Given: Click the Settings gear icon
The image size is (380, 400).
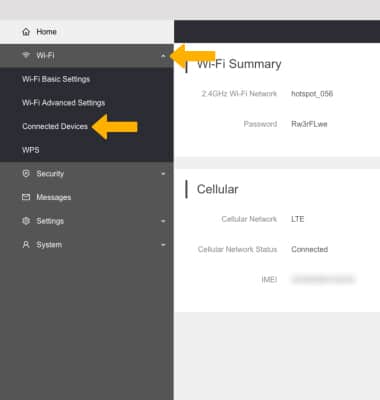Looking at the screenshot, I should (x=26, y=221).
